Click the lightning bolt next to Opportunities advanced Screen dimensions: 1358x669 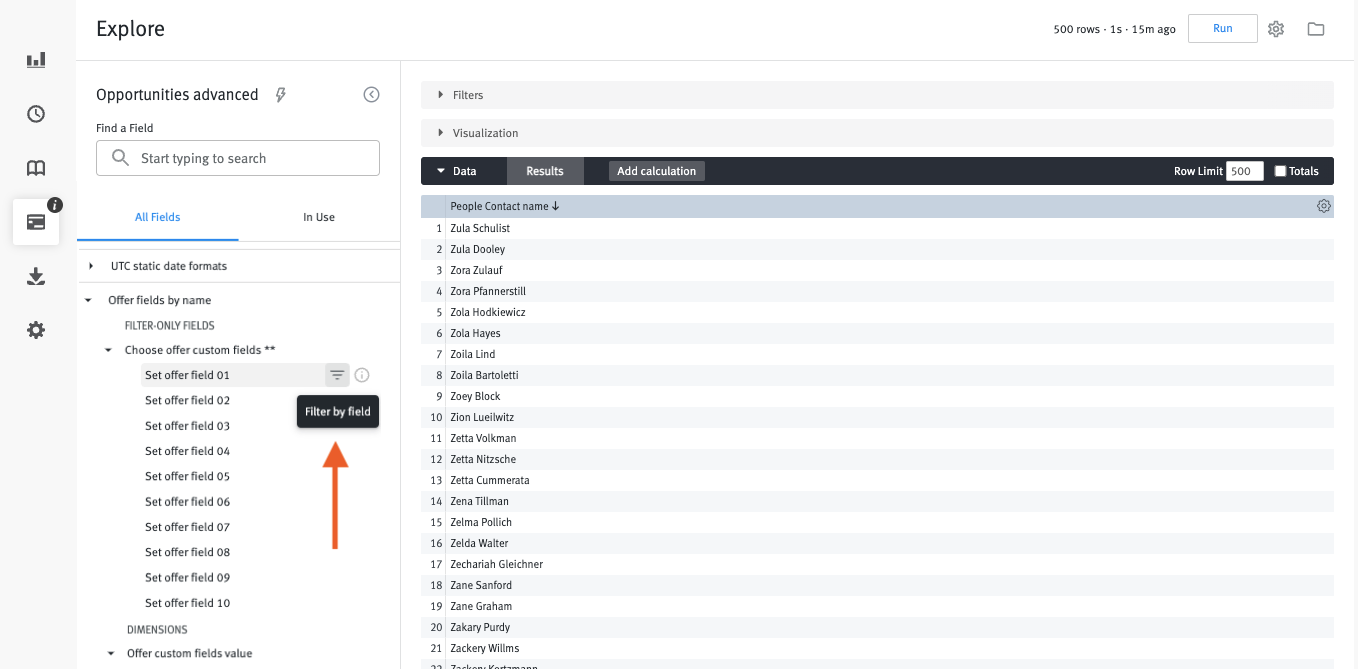(x=280, y=94)
